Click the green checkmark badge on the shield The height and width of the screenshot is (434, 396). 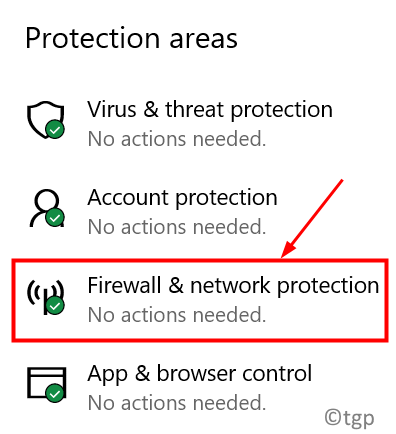55,129
